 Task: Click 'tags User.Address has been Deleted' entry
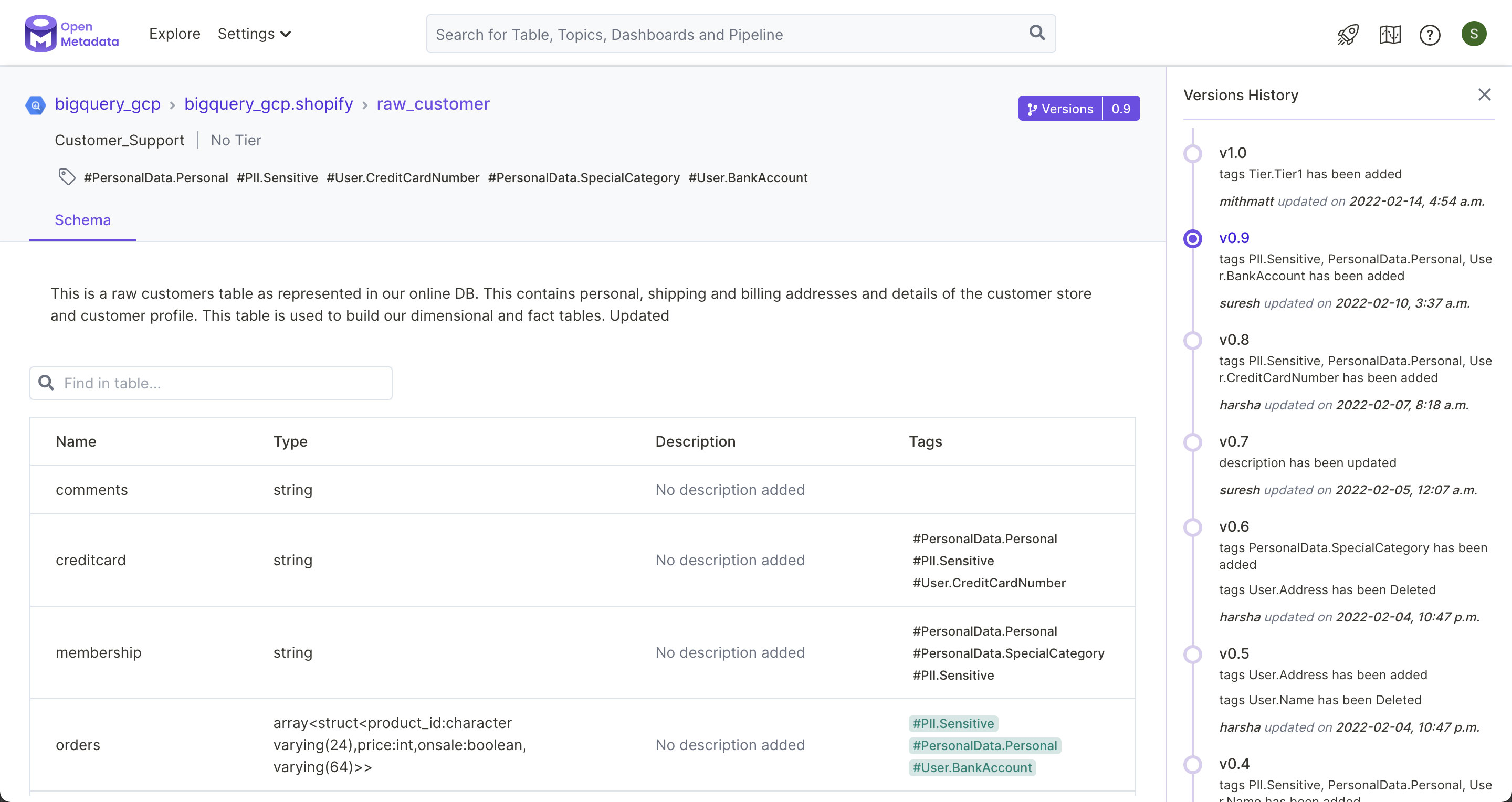(1327, 589)
